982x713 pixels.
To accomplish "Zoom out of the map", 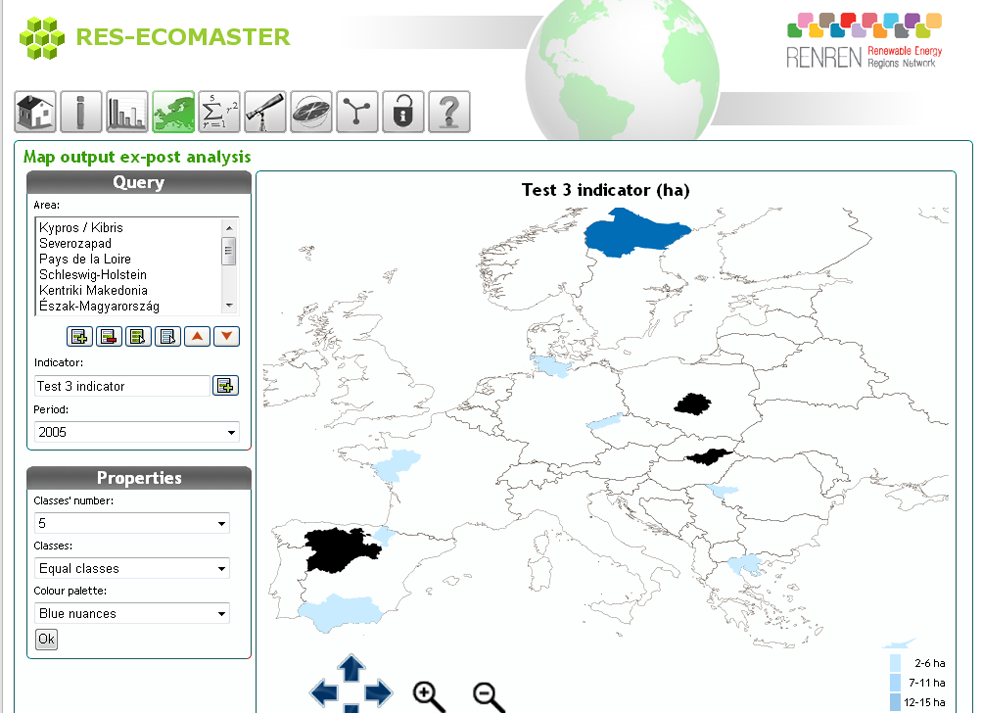I will pyautogui.click(x=489, y=697).
